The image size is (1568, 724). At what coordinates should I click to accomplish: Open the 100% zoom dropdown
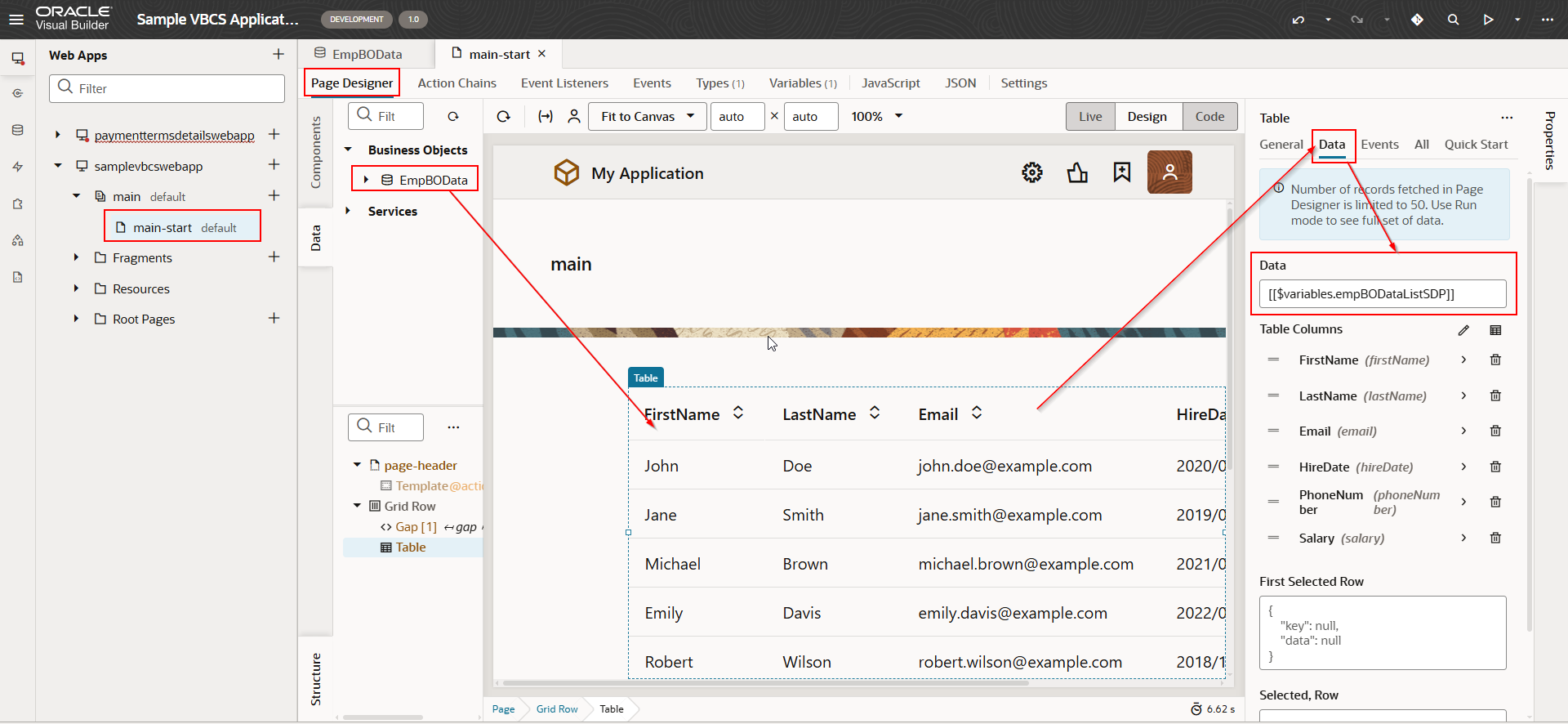pyautogui.click(x=876, y=117)
